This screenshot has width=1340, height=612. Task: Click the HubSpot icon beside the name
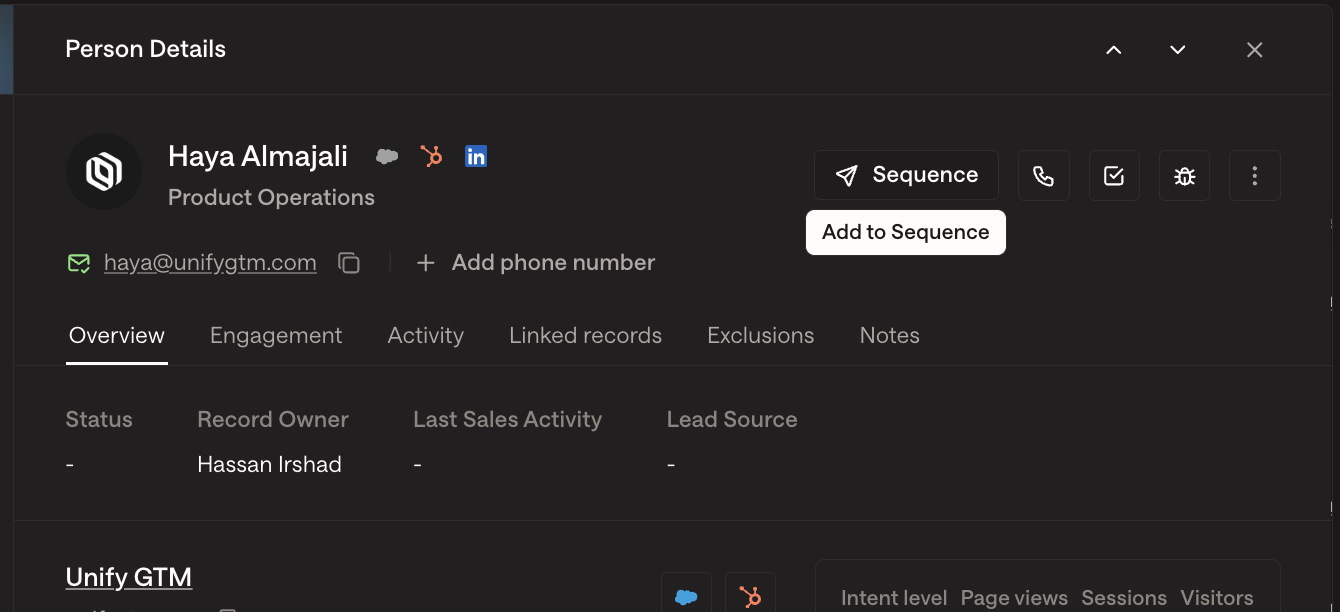pyautogui.click(x=431, y=157)
